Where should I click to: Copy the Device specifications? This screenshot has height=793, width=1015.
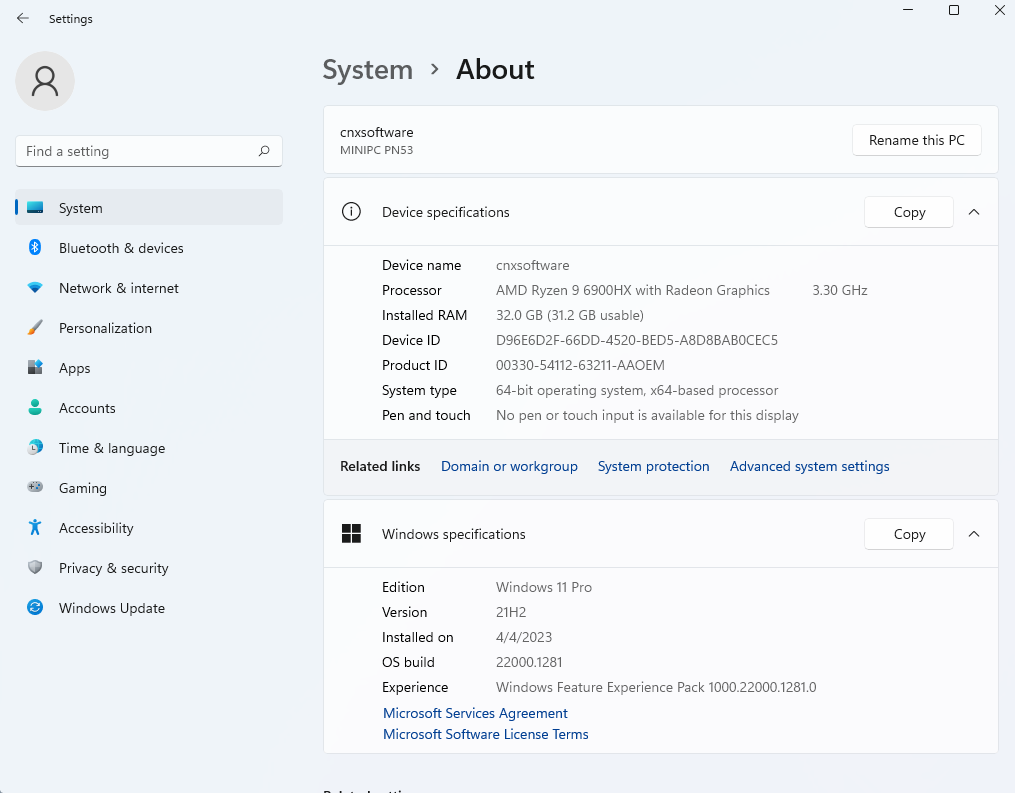pos(909,212)
